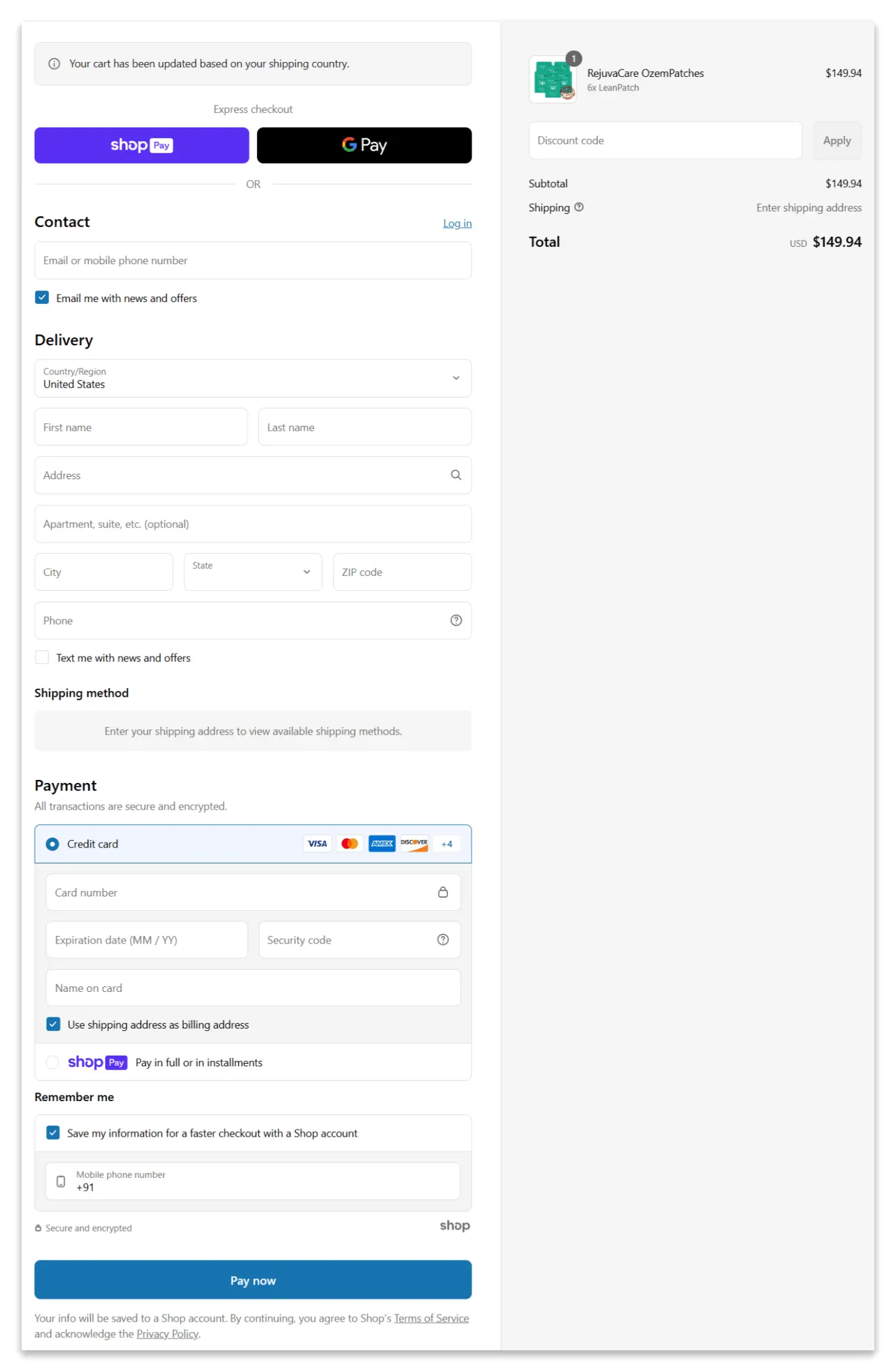Open the Terms of Service link
Screen dimensions: 896x1372
tap(431, 1318)
